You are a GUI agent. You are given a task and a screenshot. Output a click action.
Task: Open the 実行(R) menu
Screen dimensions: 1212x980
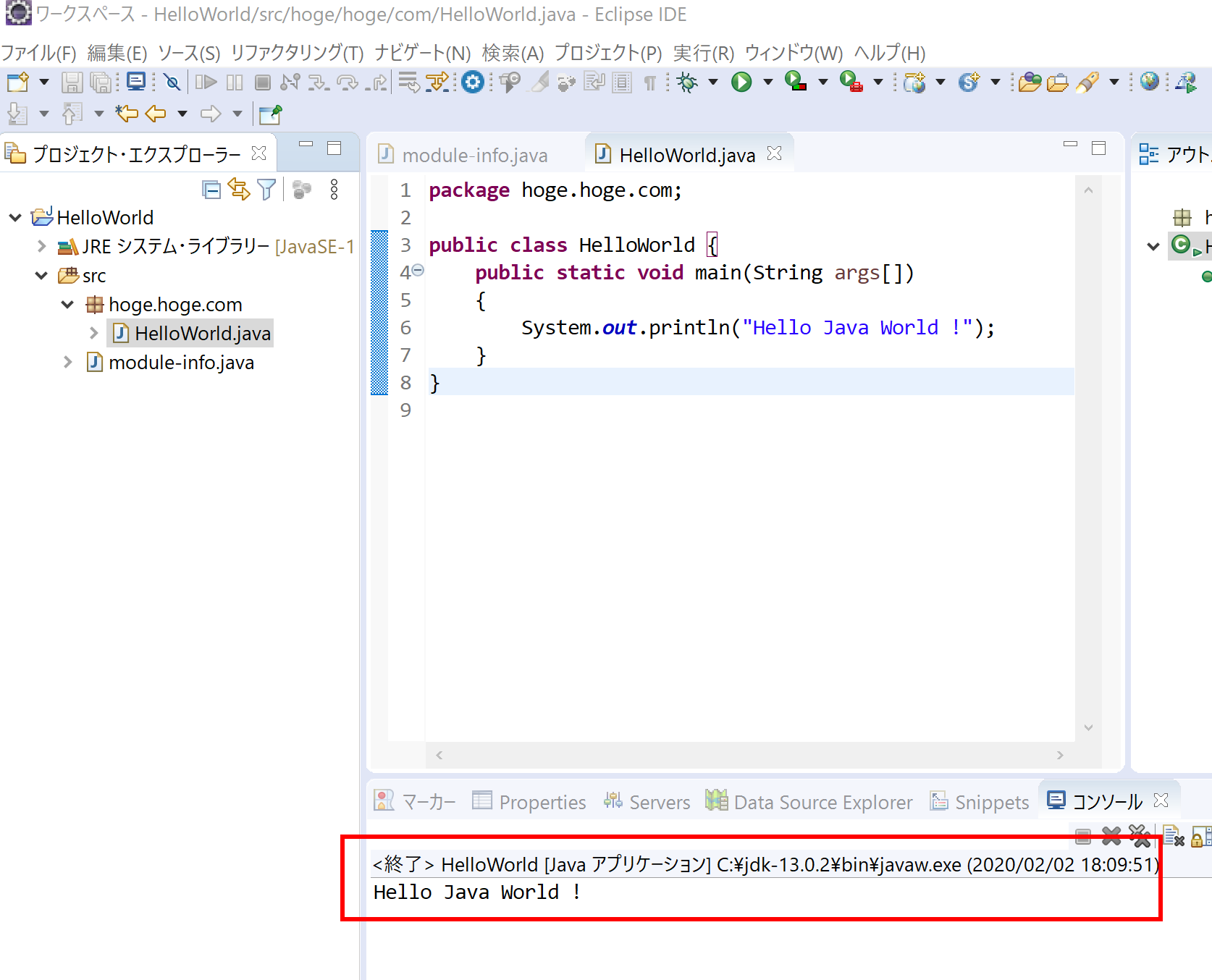coord(704,53)
